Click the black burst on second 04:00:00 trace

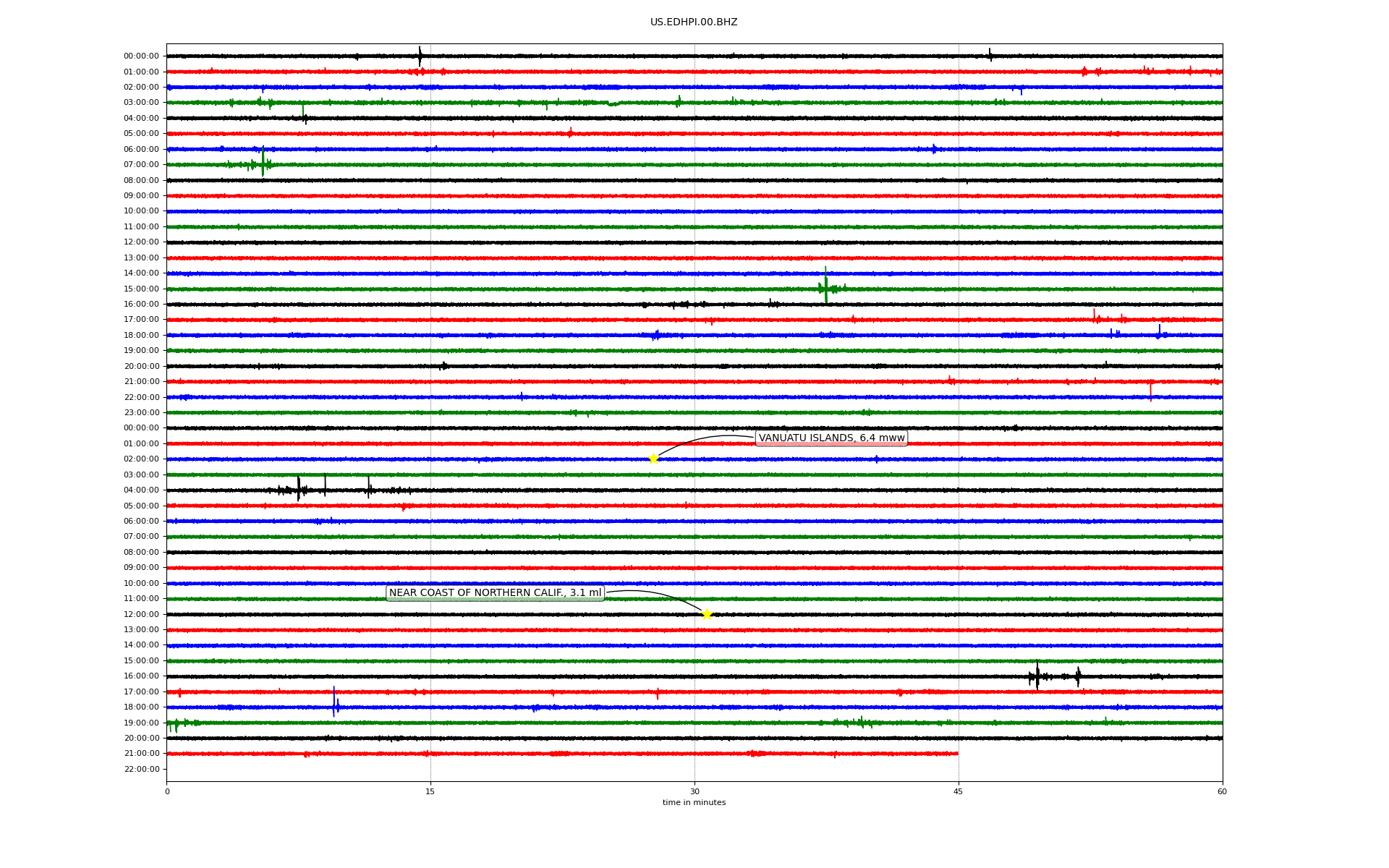point(298,490)
